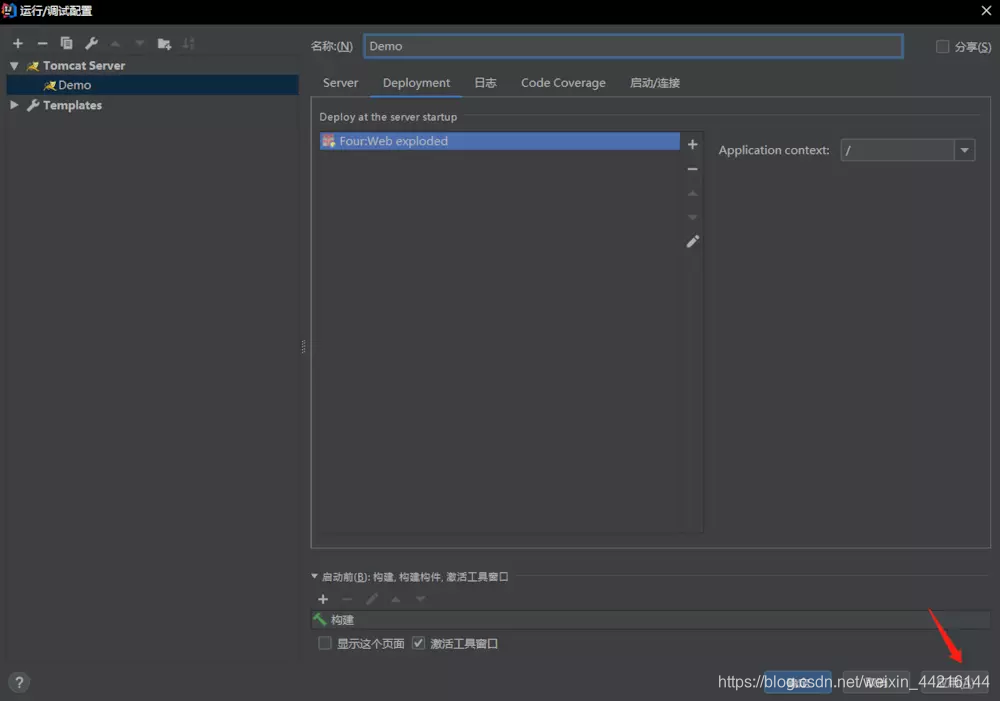Screen dimensions: 1000x701
Task: Move deployment artifact up
Action: tap(693, 193)
